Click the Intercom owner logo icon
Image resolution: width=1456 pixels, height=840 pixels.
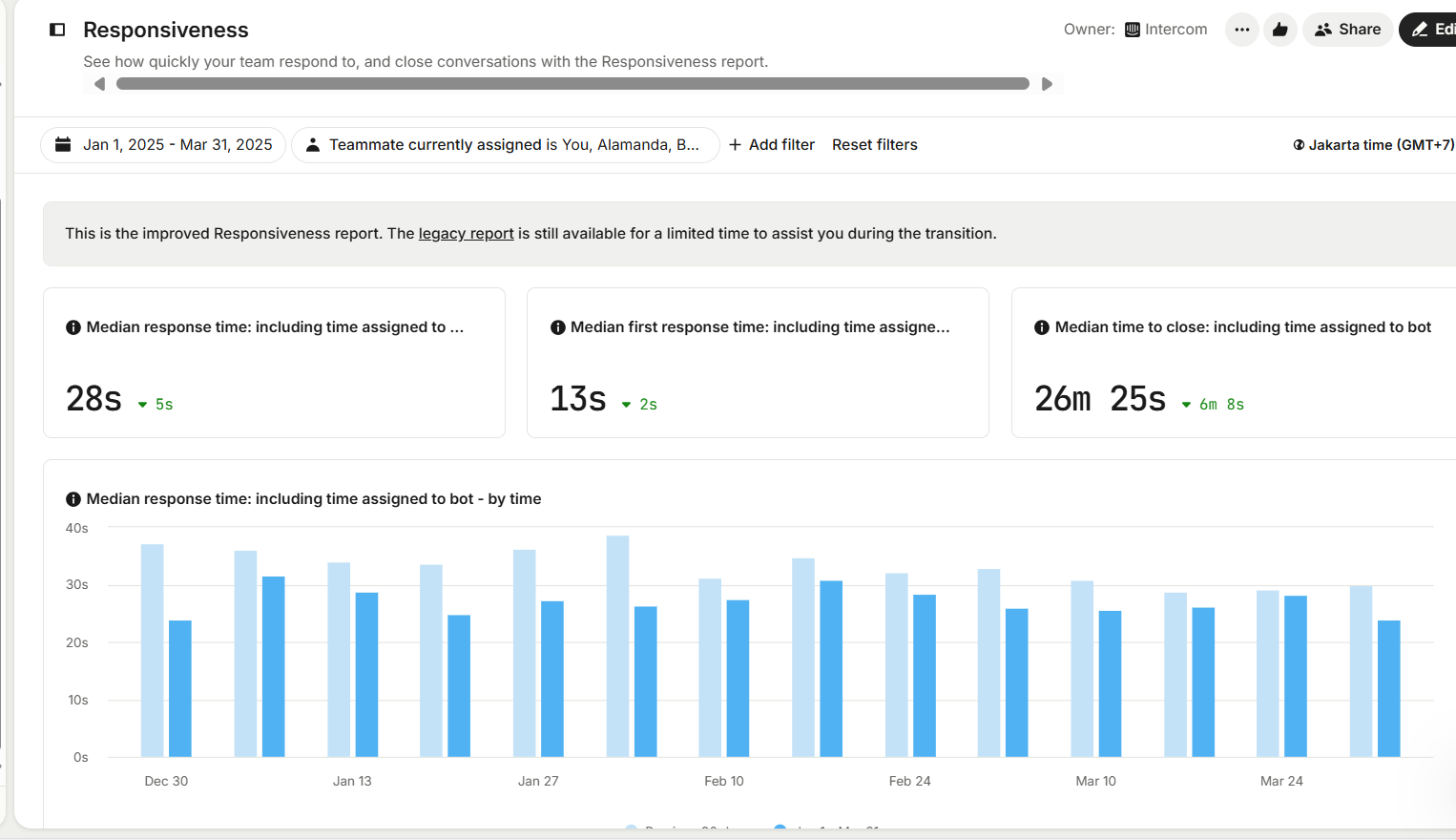[1133, 30]
